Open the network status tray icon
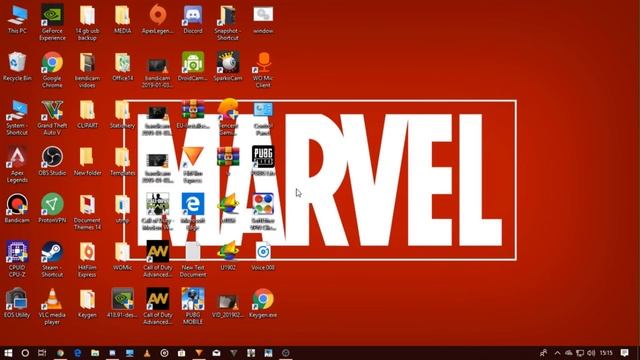 (x=580, y=353)
